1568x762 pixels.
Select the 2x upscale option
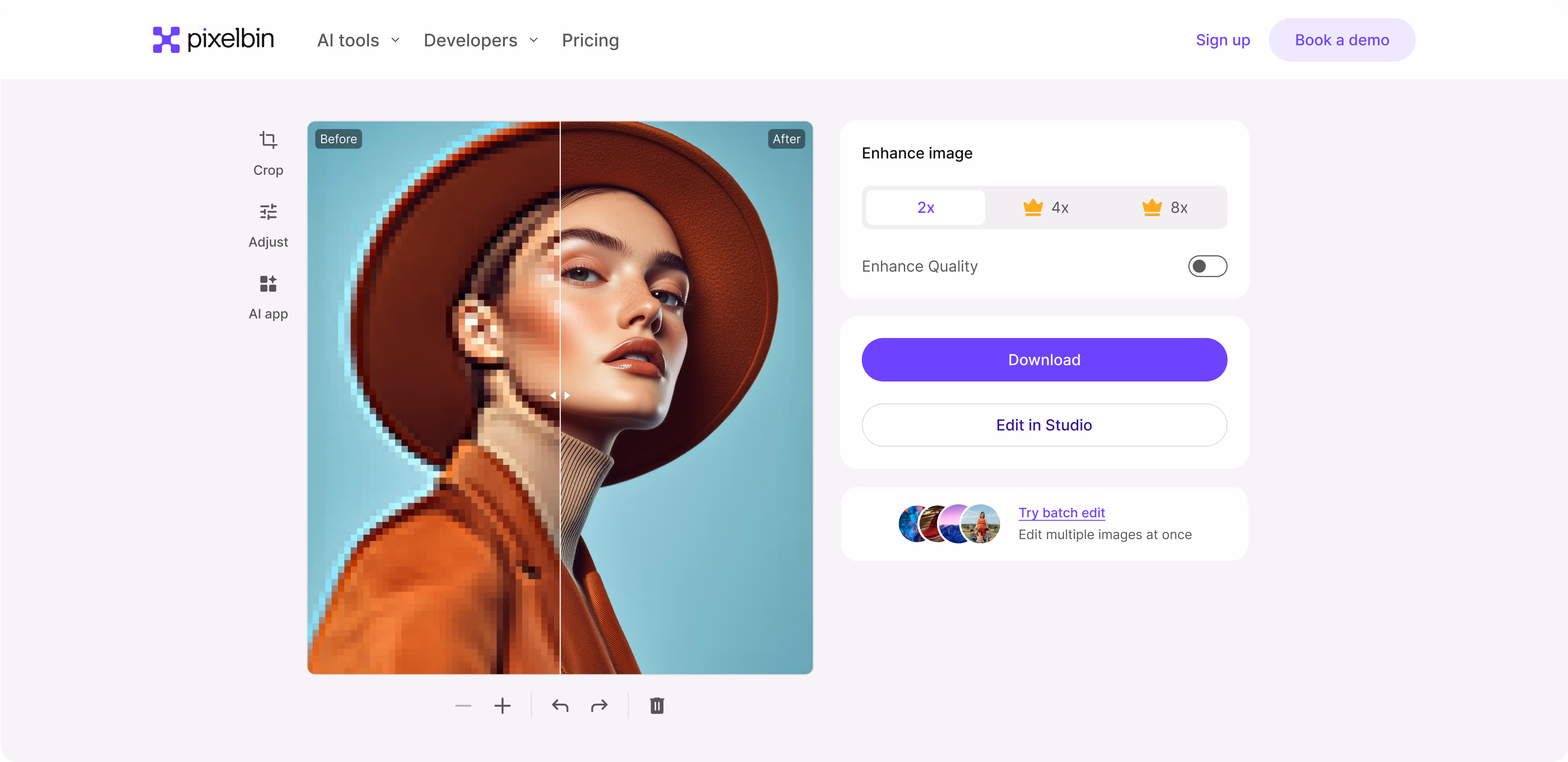[925, 207]
